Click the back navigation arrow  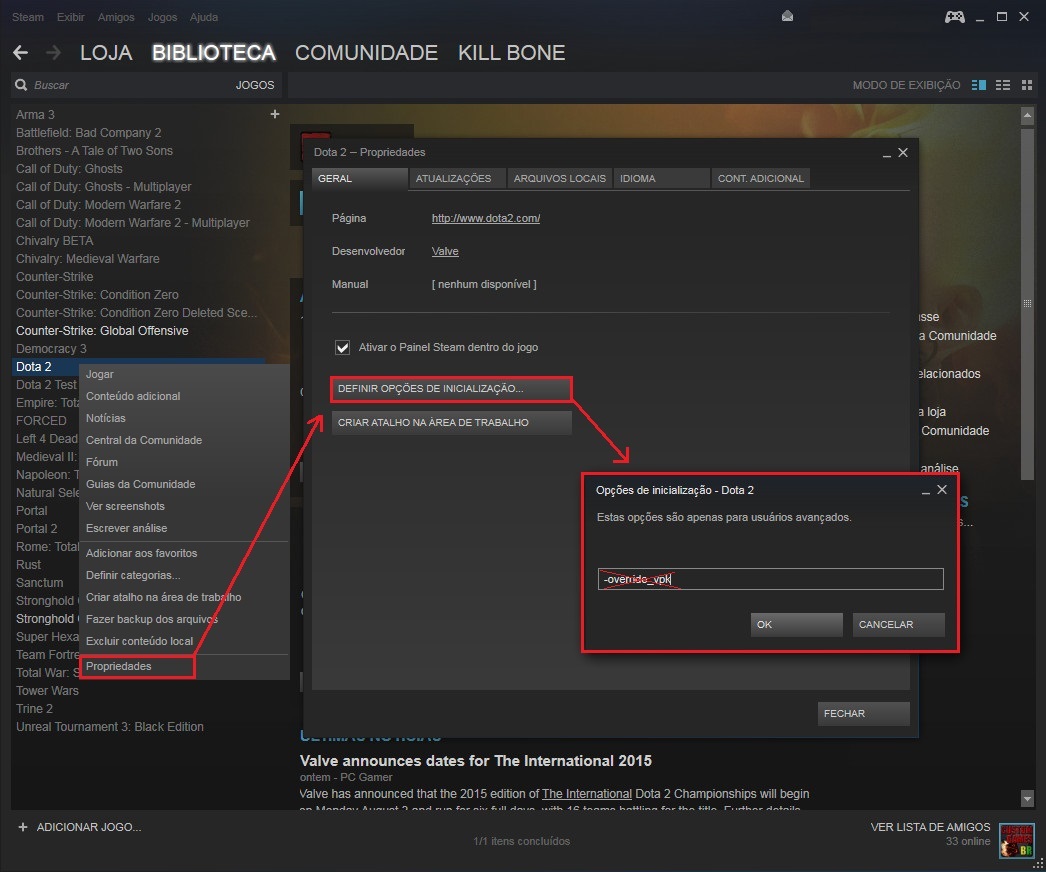20,53
